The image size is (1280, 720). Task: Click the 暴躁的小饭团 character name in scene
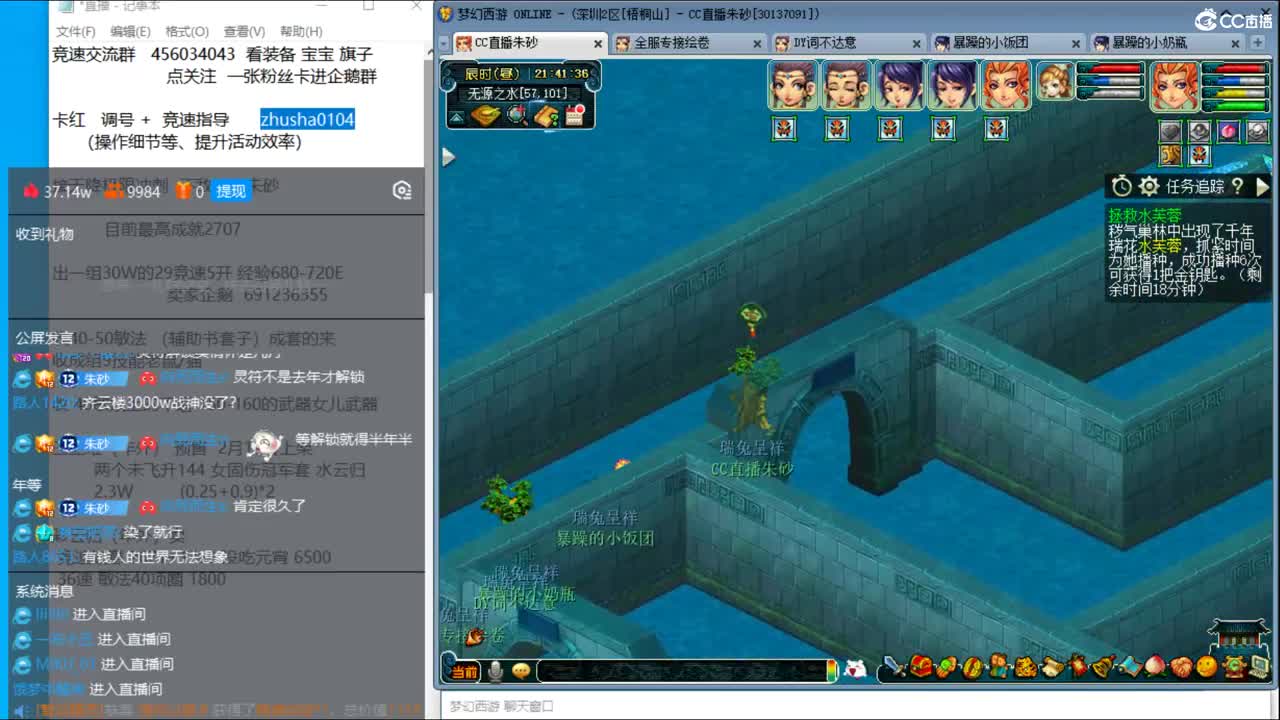tap(605, 538)
